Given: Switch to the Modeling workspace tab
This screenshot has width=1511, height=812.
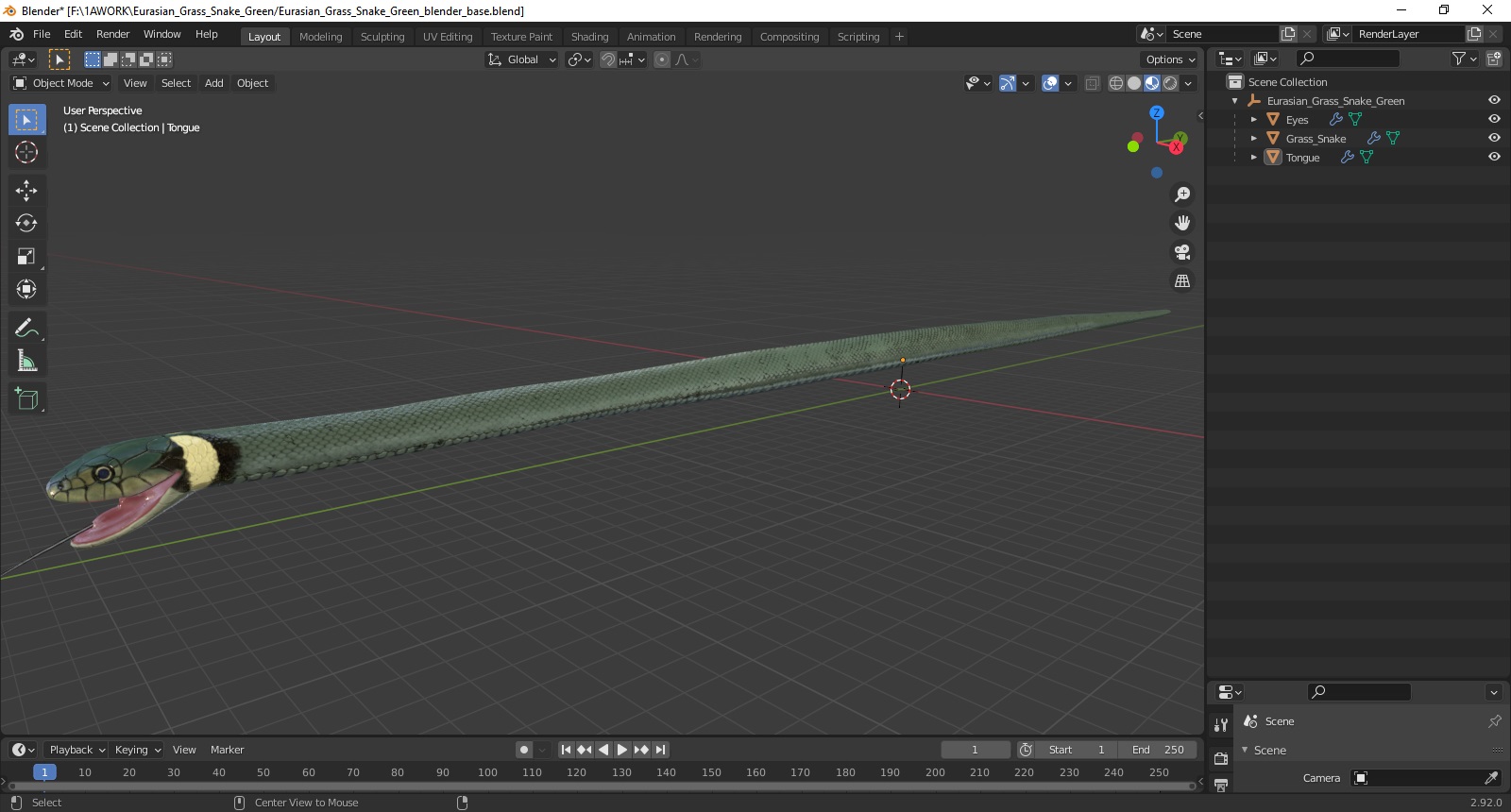Looking at the screenshot, I should pyautogui.click(x=320, y=37).
